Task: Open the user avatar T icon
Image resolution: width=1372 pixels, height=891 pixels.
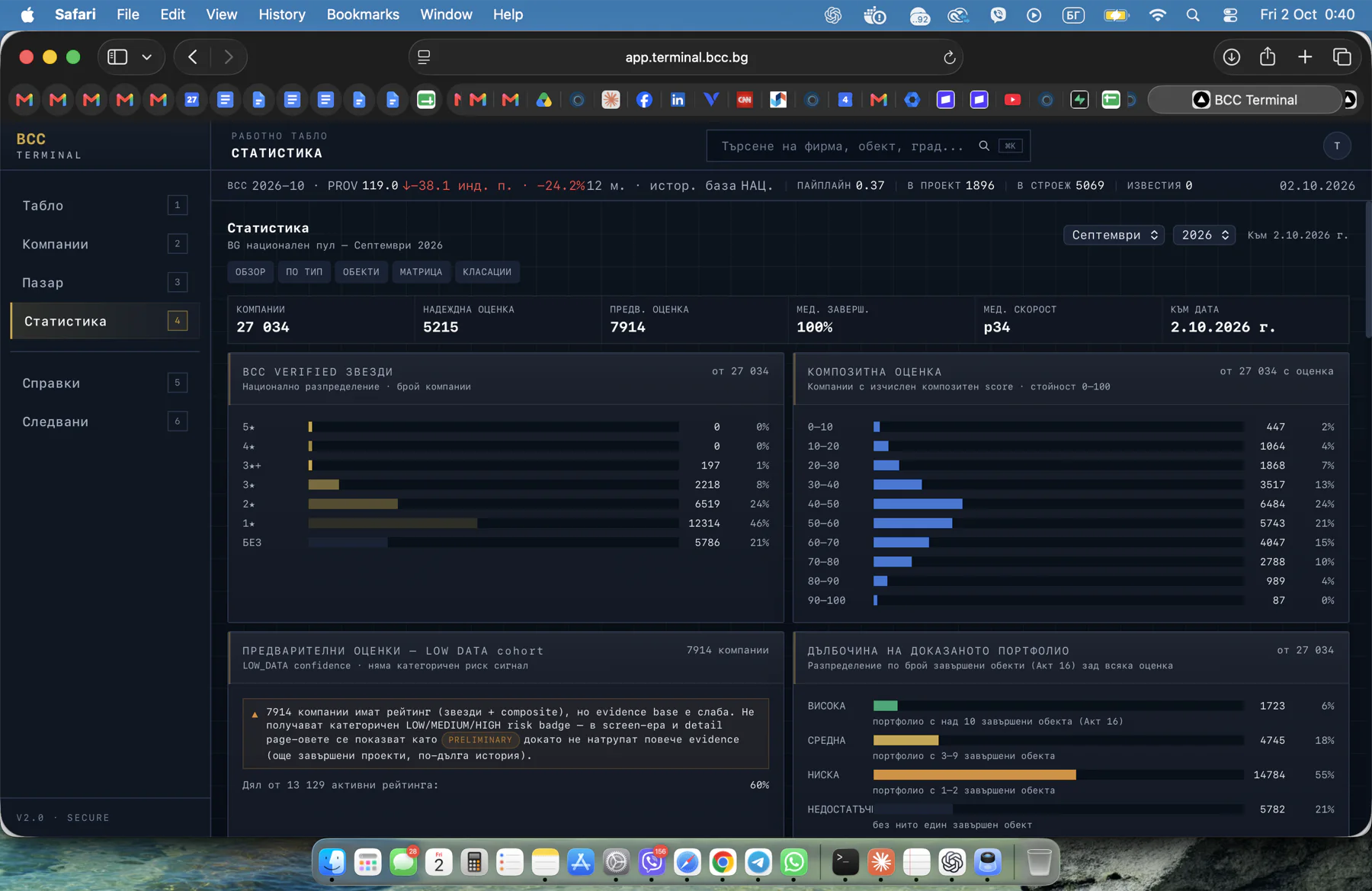Action: [x=1337, y=146]
